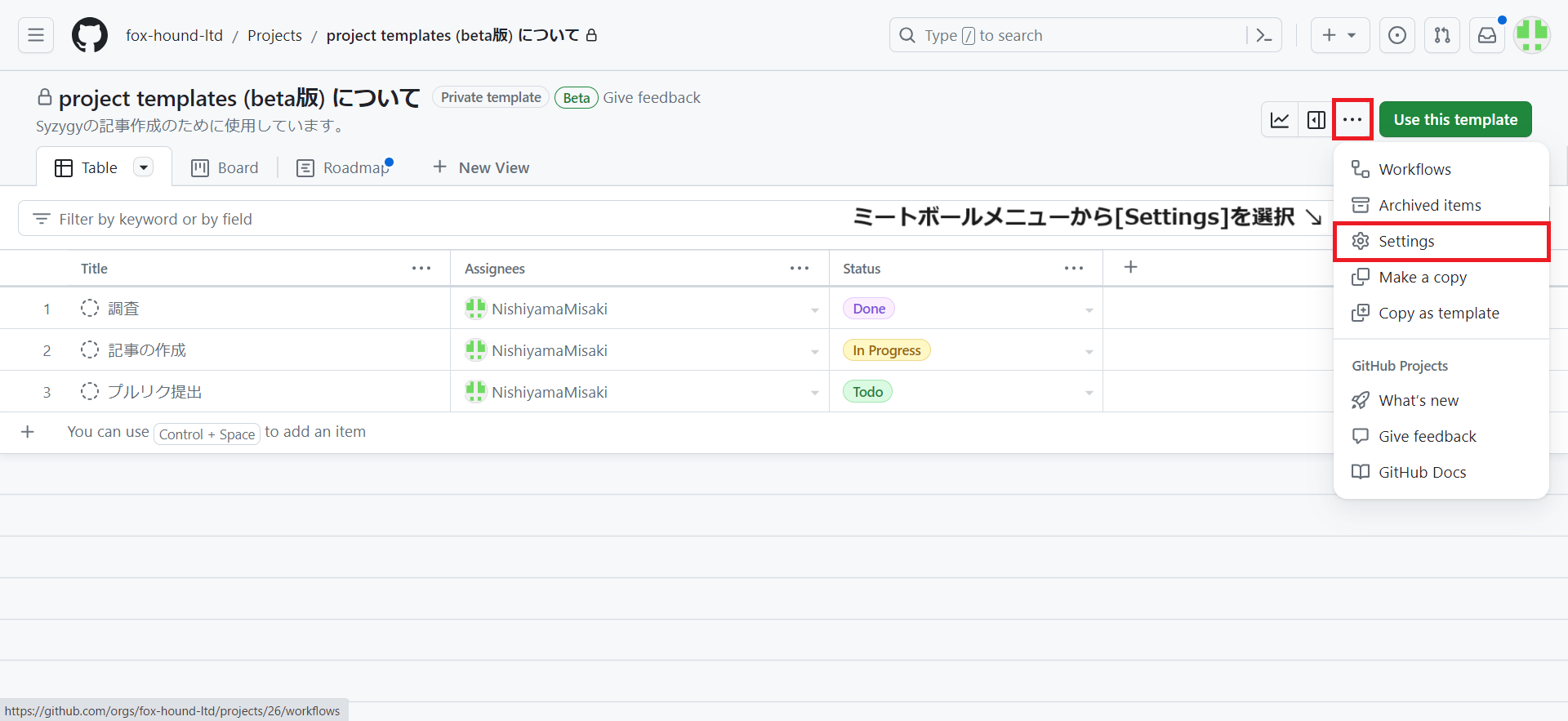This screenshot has height=721, width=1568.
Task: Open Assignees dropdown for the 調査 row
Action: click(814, 310)
